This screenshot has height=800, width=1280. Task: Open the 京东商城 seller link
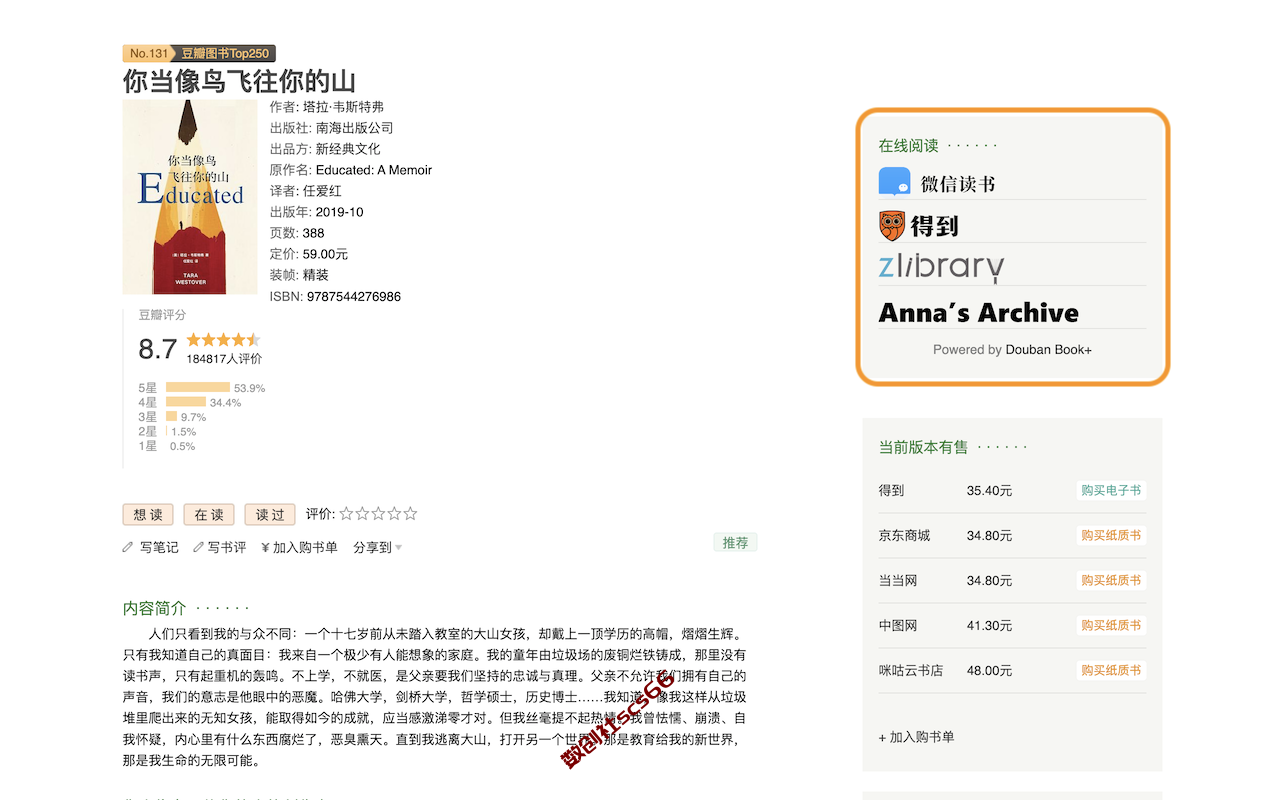(904, 535)
